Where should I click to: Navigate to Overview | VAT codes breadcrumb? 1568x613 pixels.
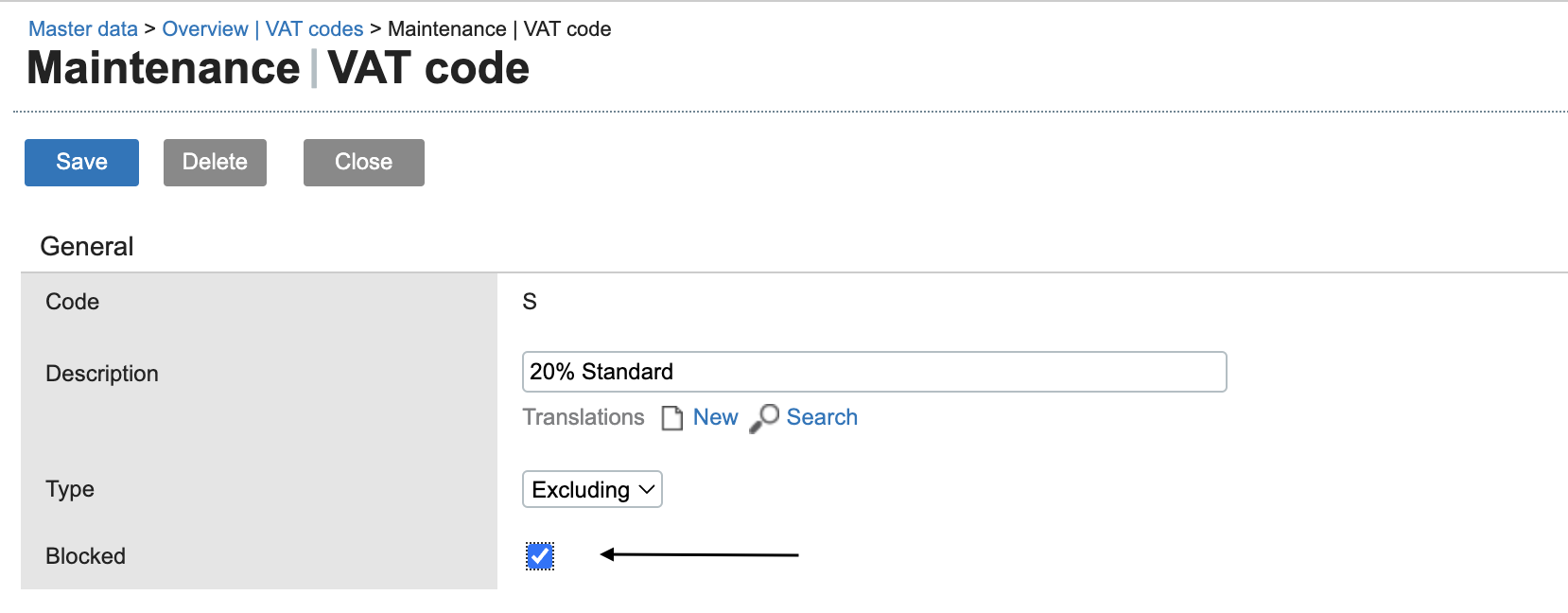tap(262, 29)
